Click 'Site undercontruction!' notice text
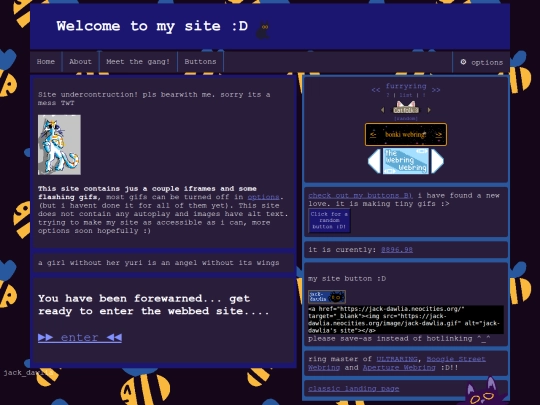540x405 pixels. 154,98
